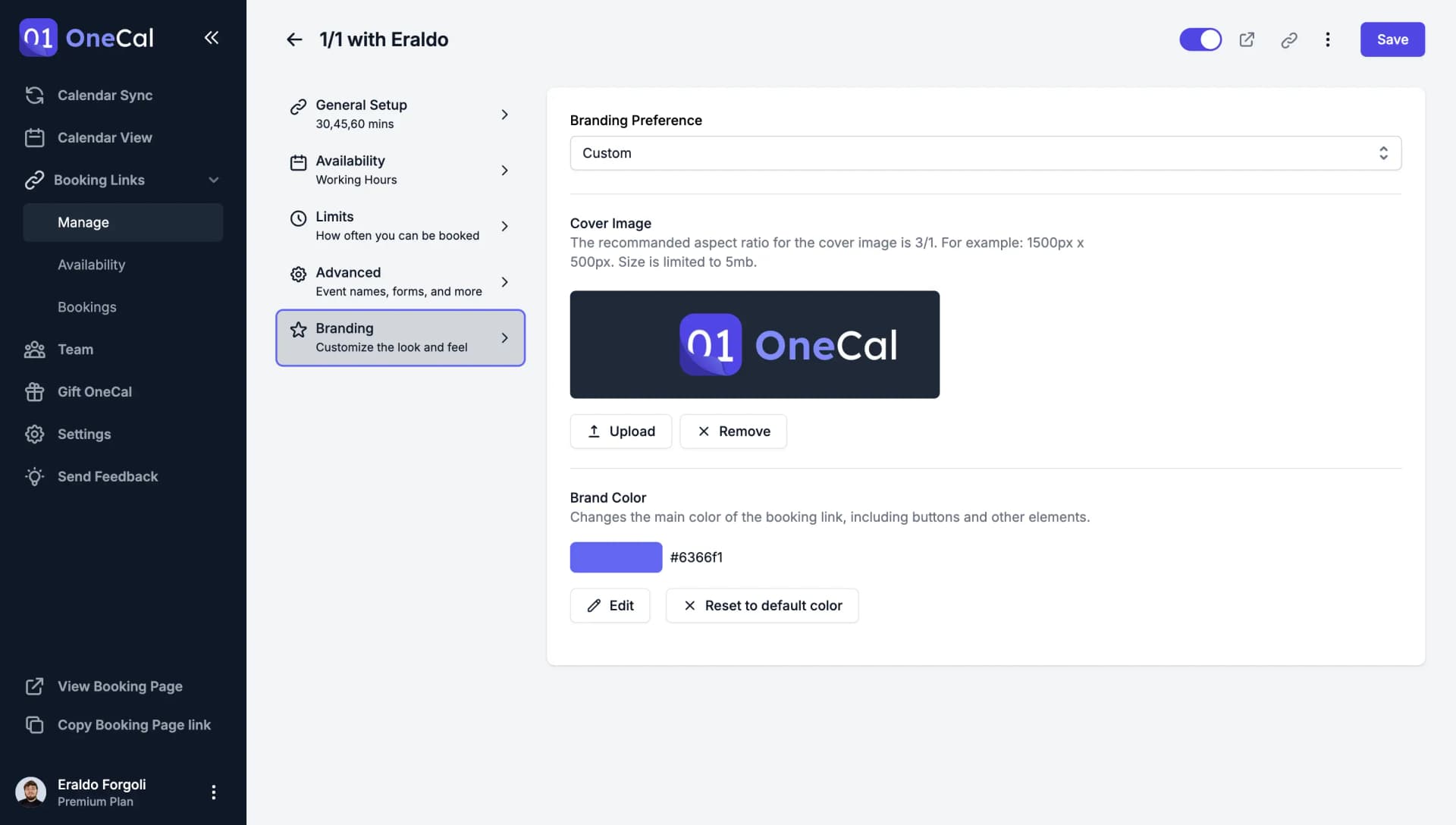Click the Gift OneCal sidebar icon
Image resolution: width=1456 pixels, height=825 pixels.
[x=34, y=391]
